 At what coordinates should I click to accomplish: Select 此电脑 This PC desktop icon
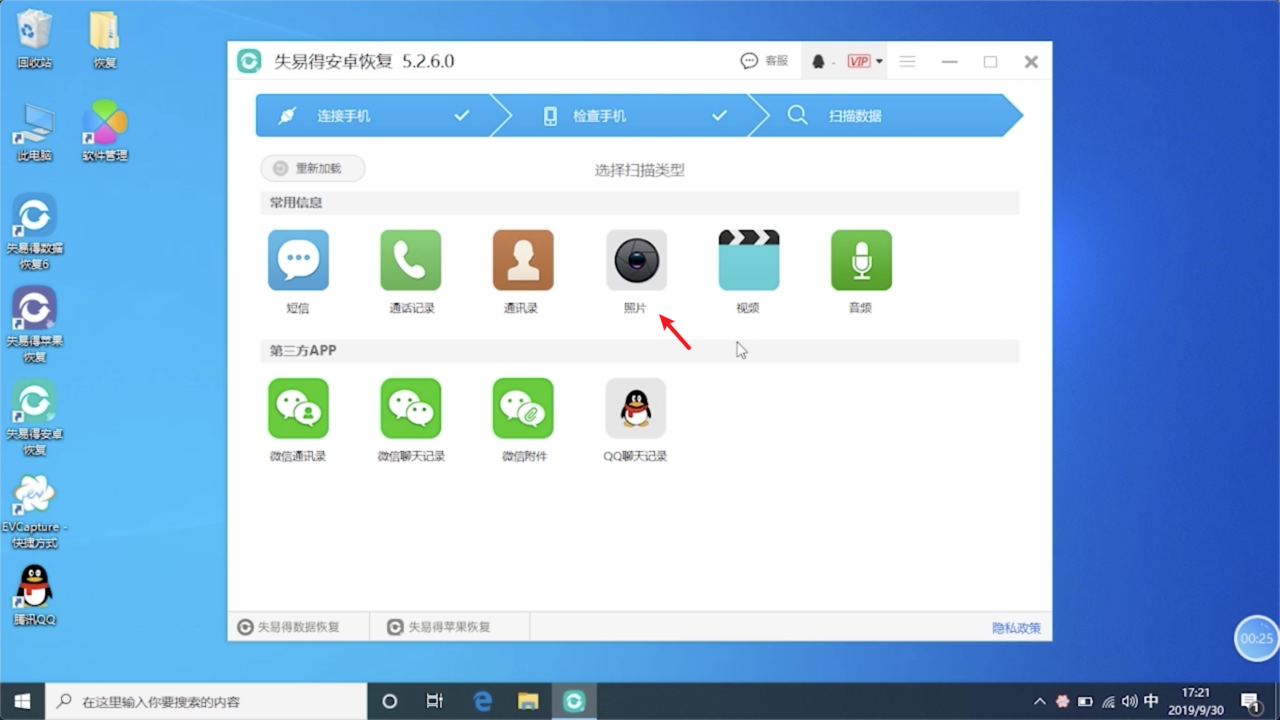pyautogui.click(x=35, y=132)
